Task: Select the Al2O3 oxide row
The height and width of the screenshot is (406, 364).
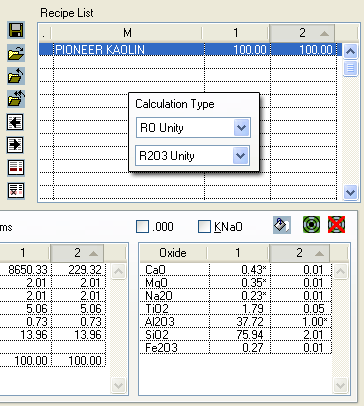Action: [x=236, y=322]
